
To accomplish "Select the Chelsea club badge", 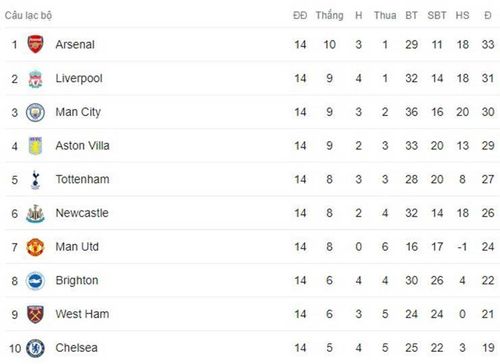I will [x=35, y=348].
